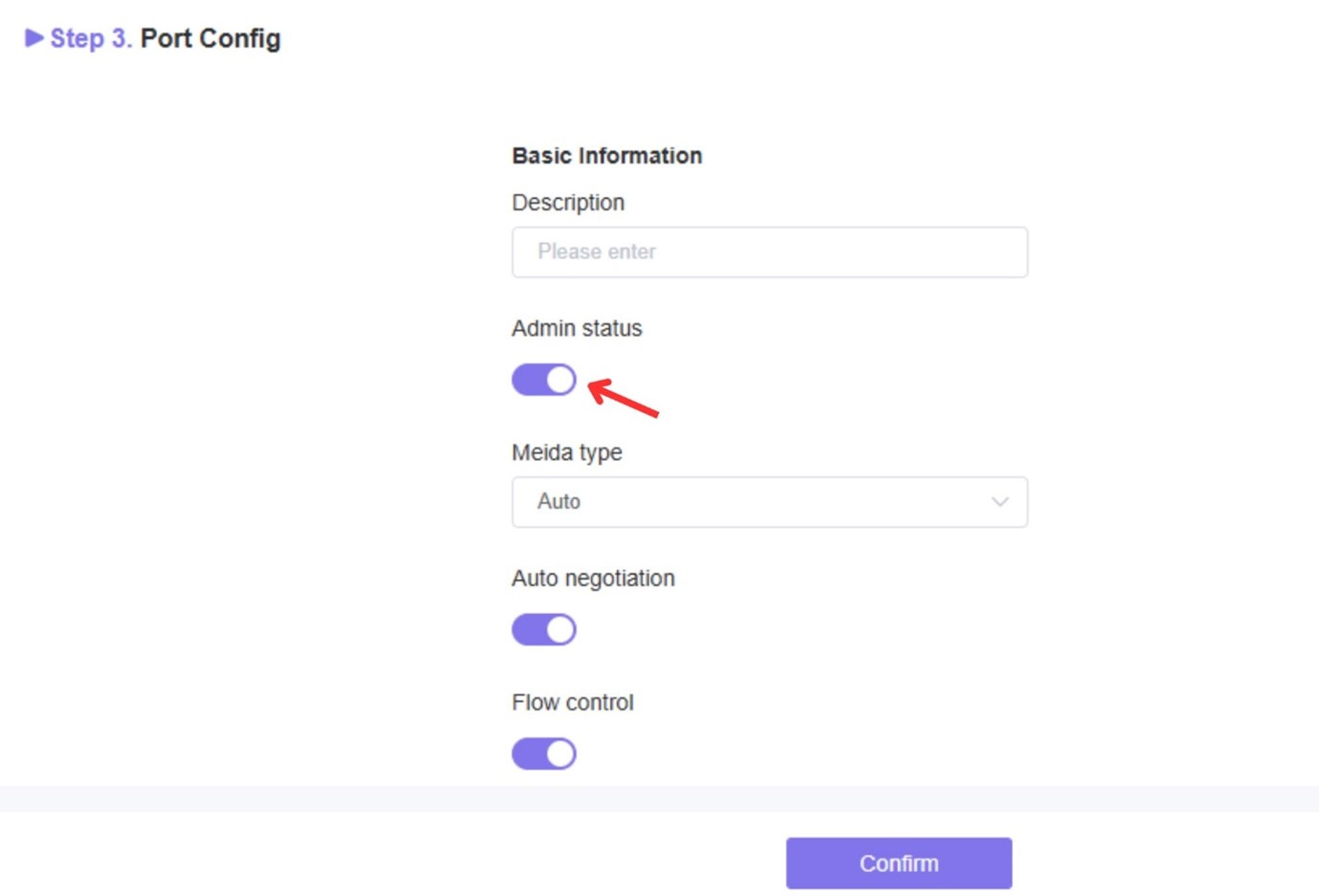Switch off the Flow control toggle
Screen dimensions: 1319x896
[544, 754]
